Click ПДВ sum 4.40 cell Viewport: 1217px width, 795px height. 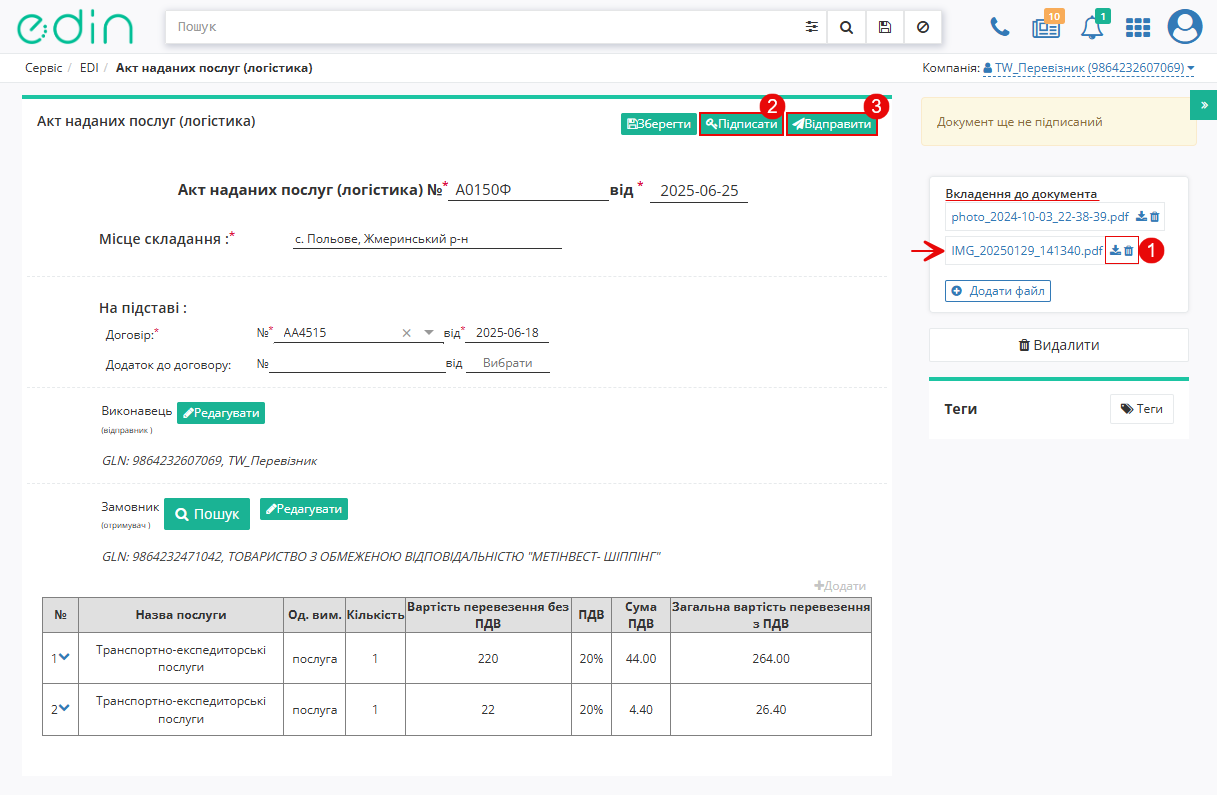642,710
